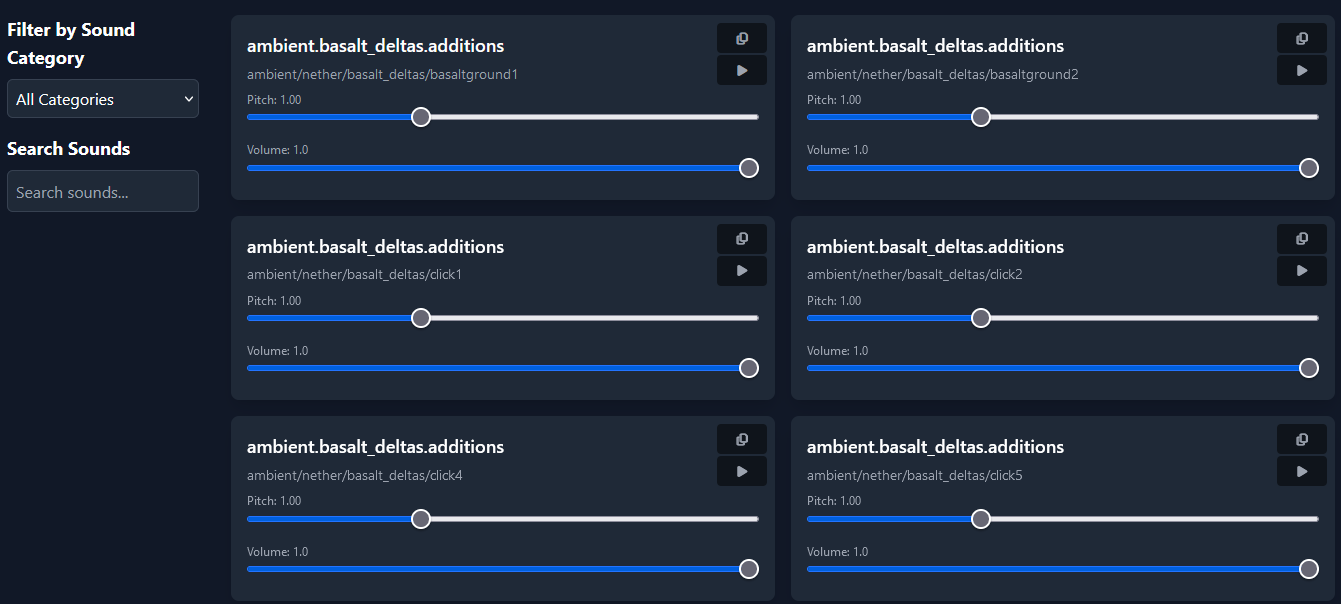The image size is (1341, 604).
Task: Copy the click5 sound identifier
Action: tap(1301, 440)
